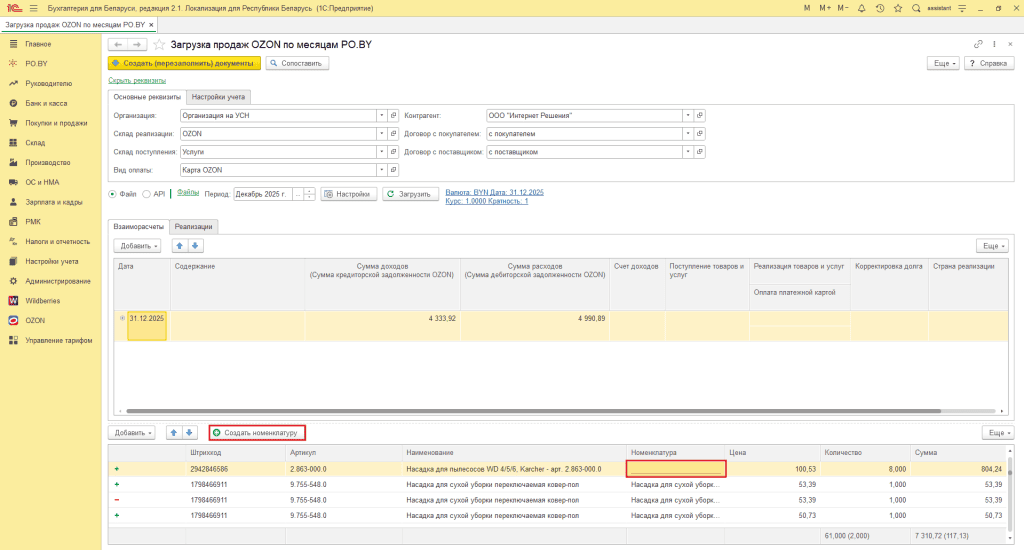
Task: Open Склад section in sidebar
Action: coord(35,142)
